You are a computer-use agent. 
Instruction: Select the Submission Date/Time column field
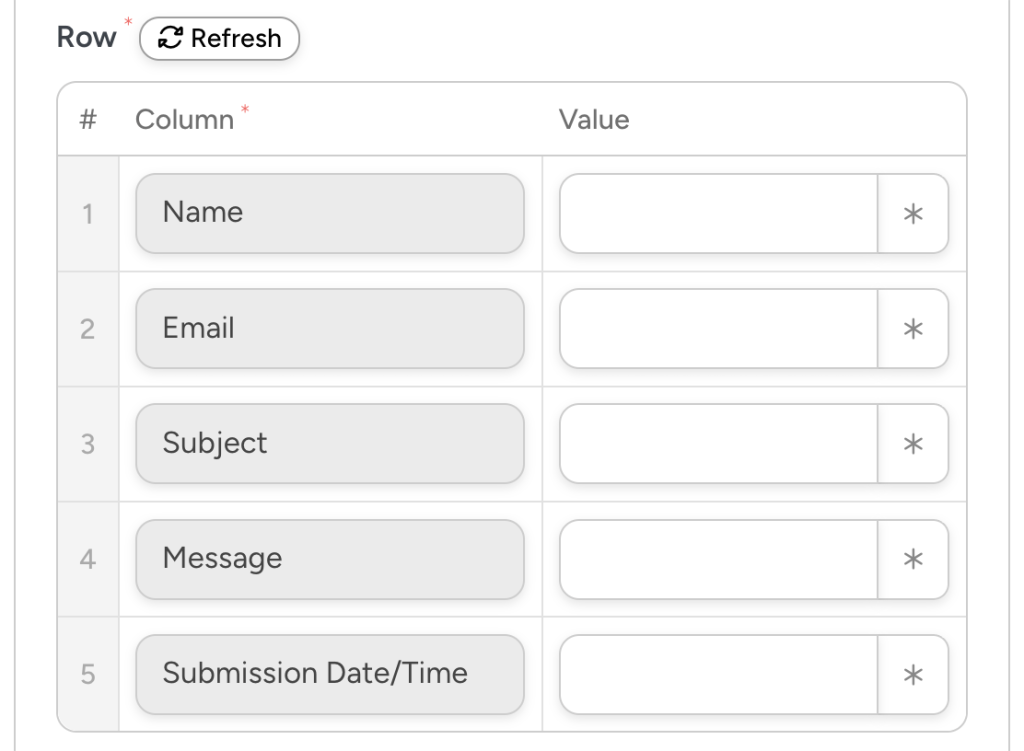pos(330,674)
